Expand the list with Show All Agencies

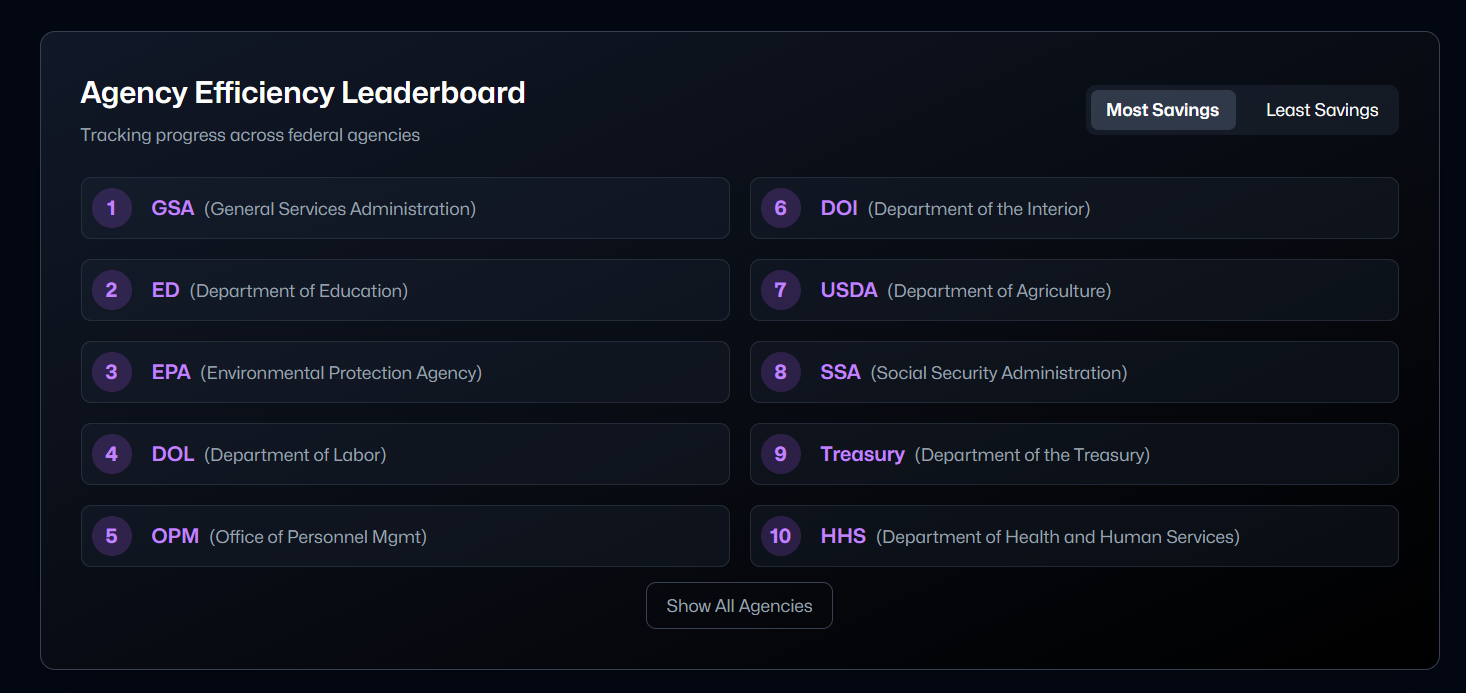739,606
